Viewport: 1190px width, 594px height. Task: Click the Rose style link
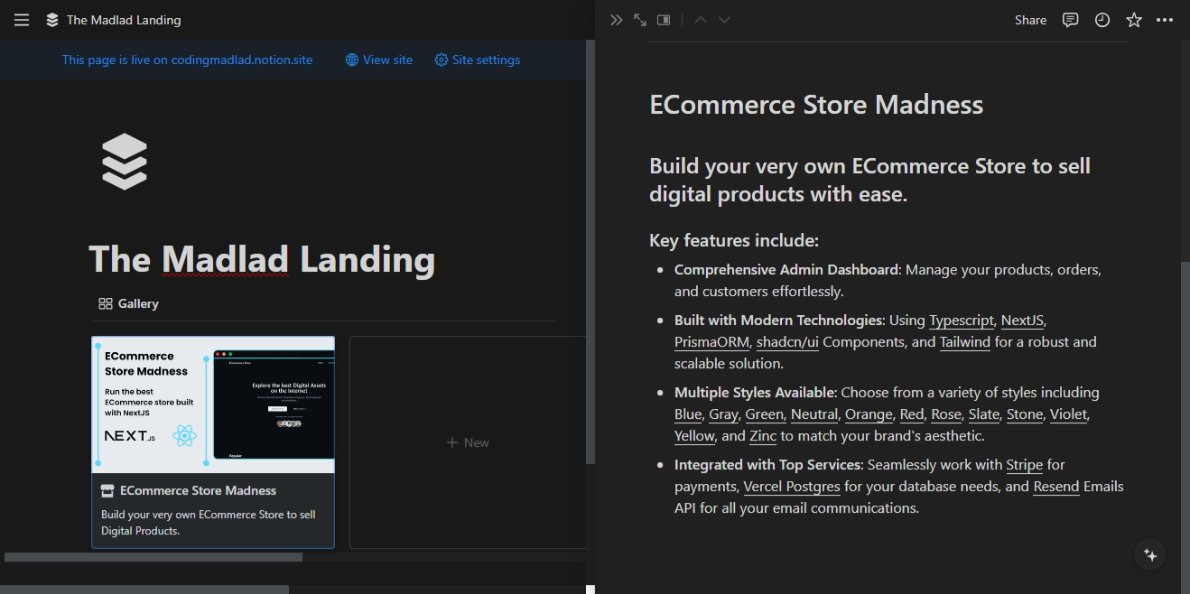[x=946, y=414]
